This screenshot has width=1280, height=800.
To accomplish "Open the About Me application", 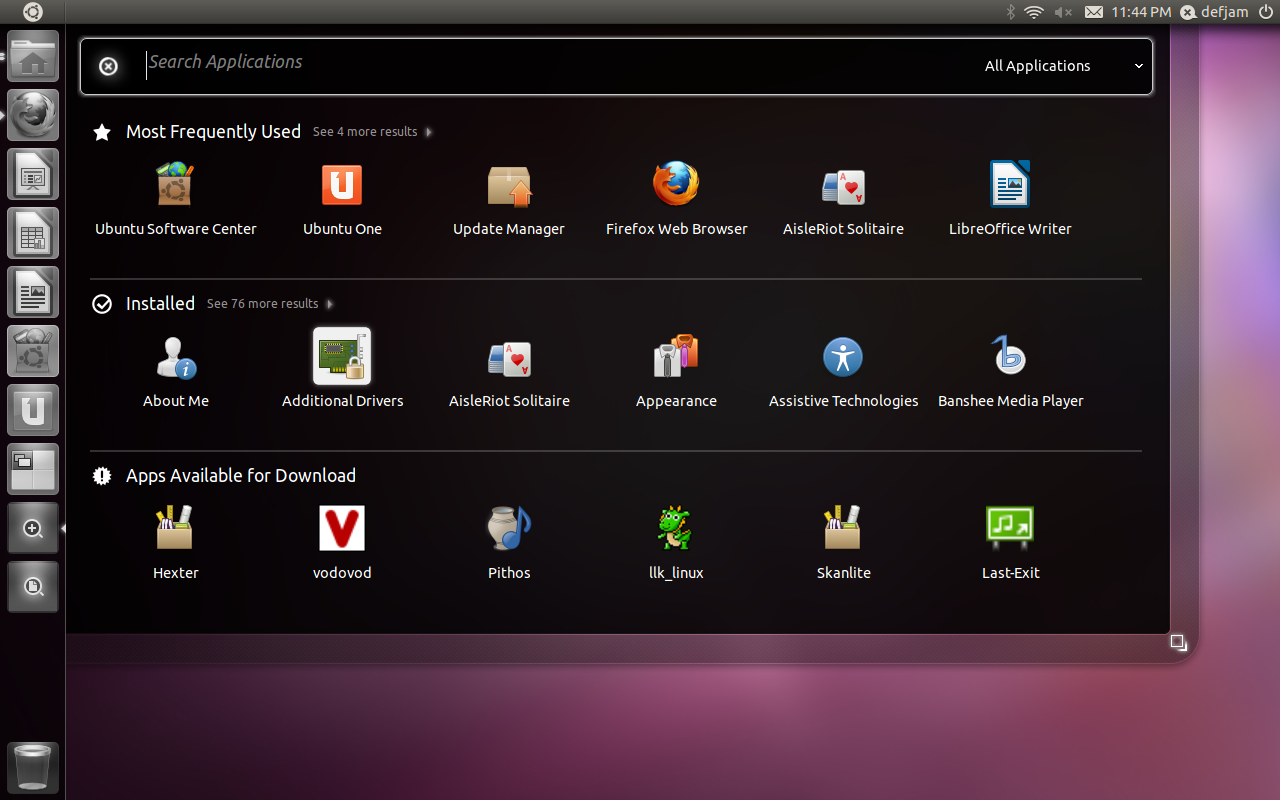I will click(176, 372).
